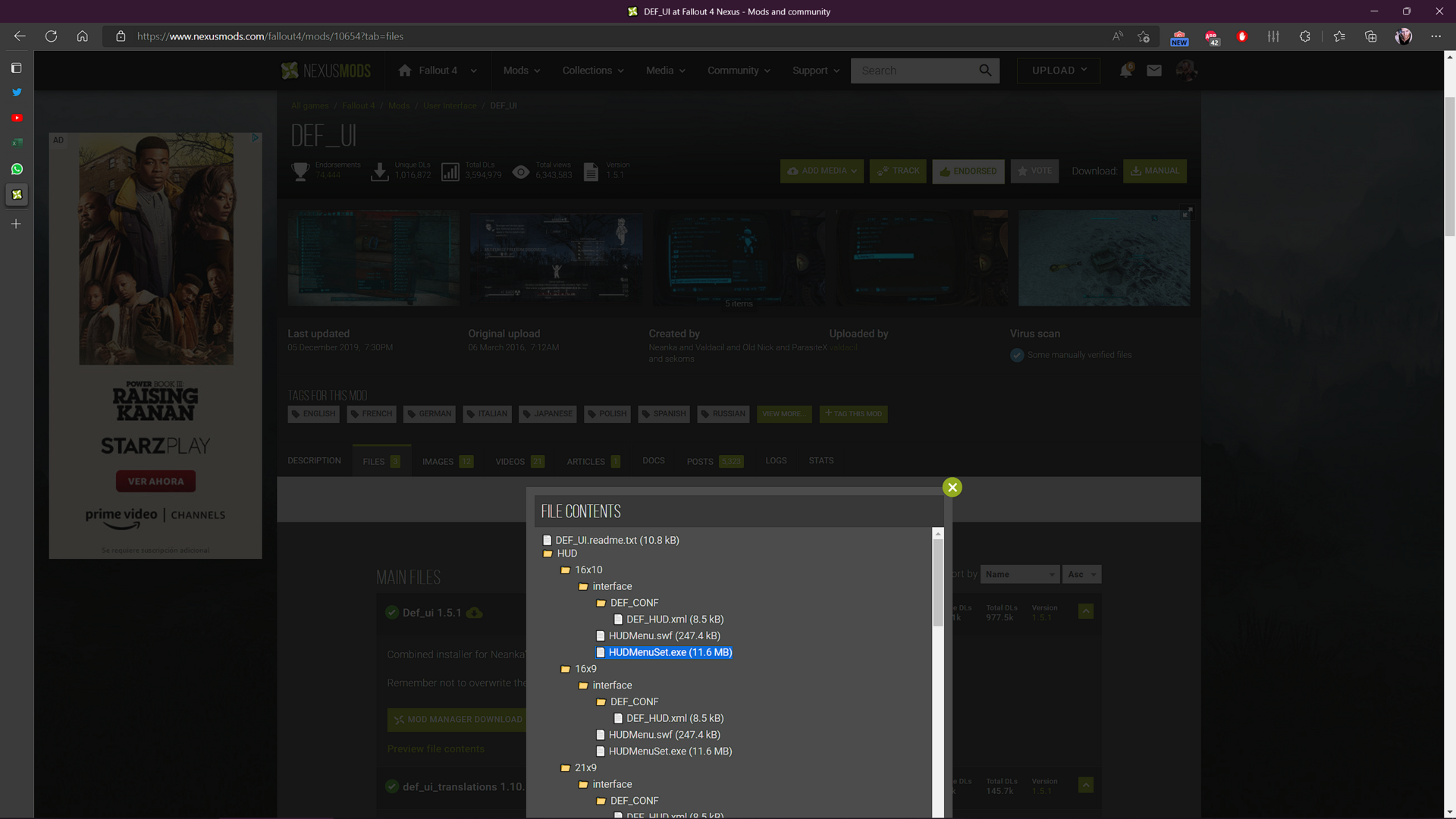Open the Add Media dropdown

tap(822, 171)
